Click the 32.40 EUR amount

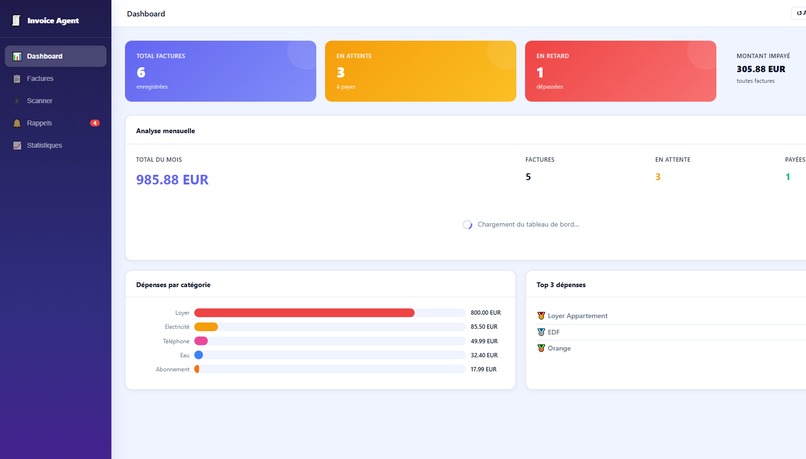(484, 355)
